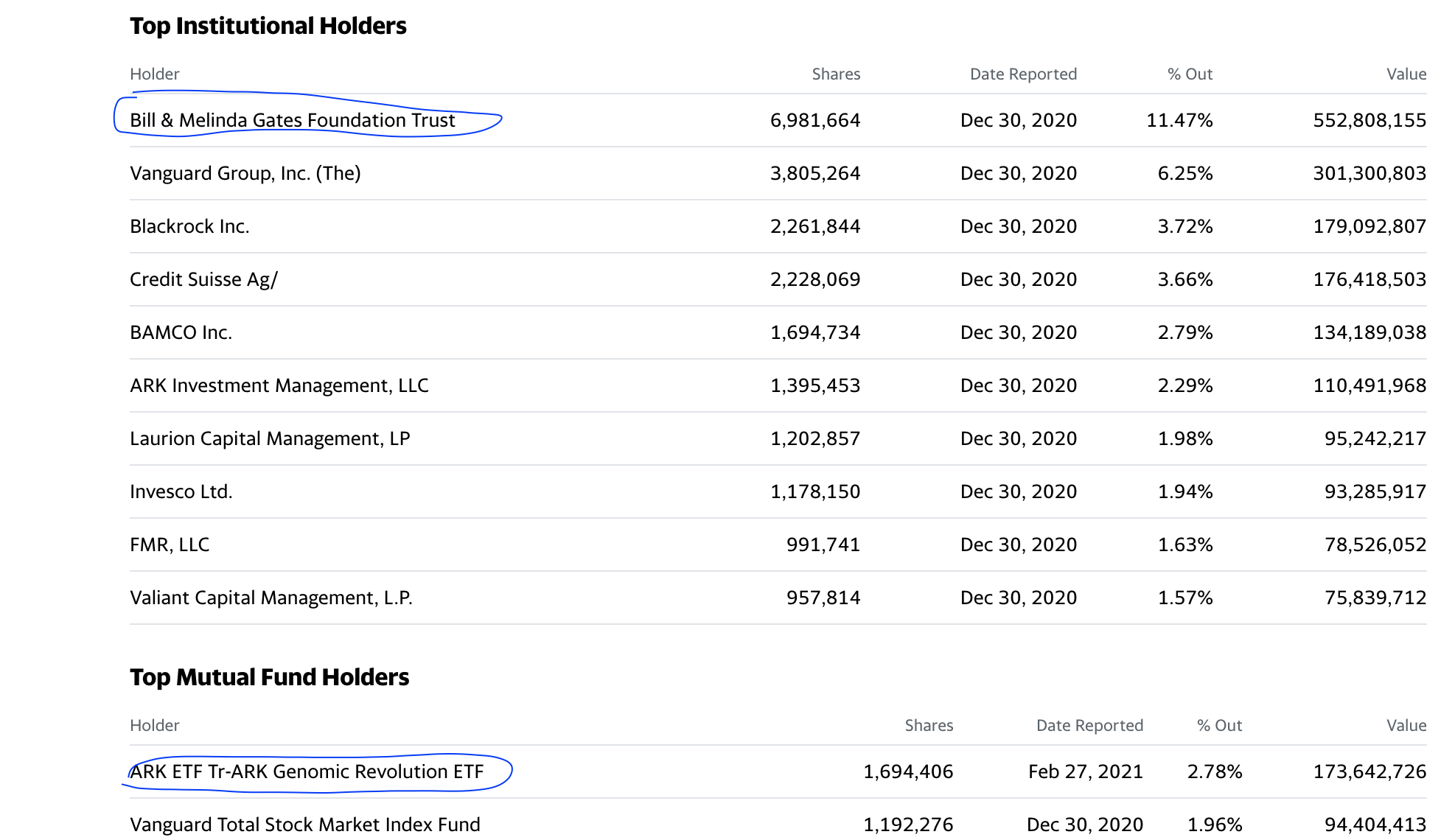Click FMR, LLC holder name
This screenshot has height=840, width=1455.
[x=170, y=545]
